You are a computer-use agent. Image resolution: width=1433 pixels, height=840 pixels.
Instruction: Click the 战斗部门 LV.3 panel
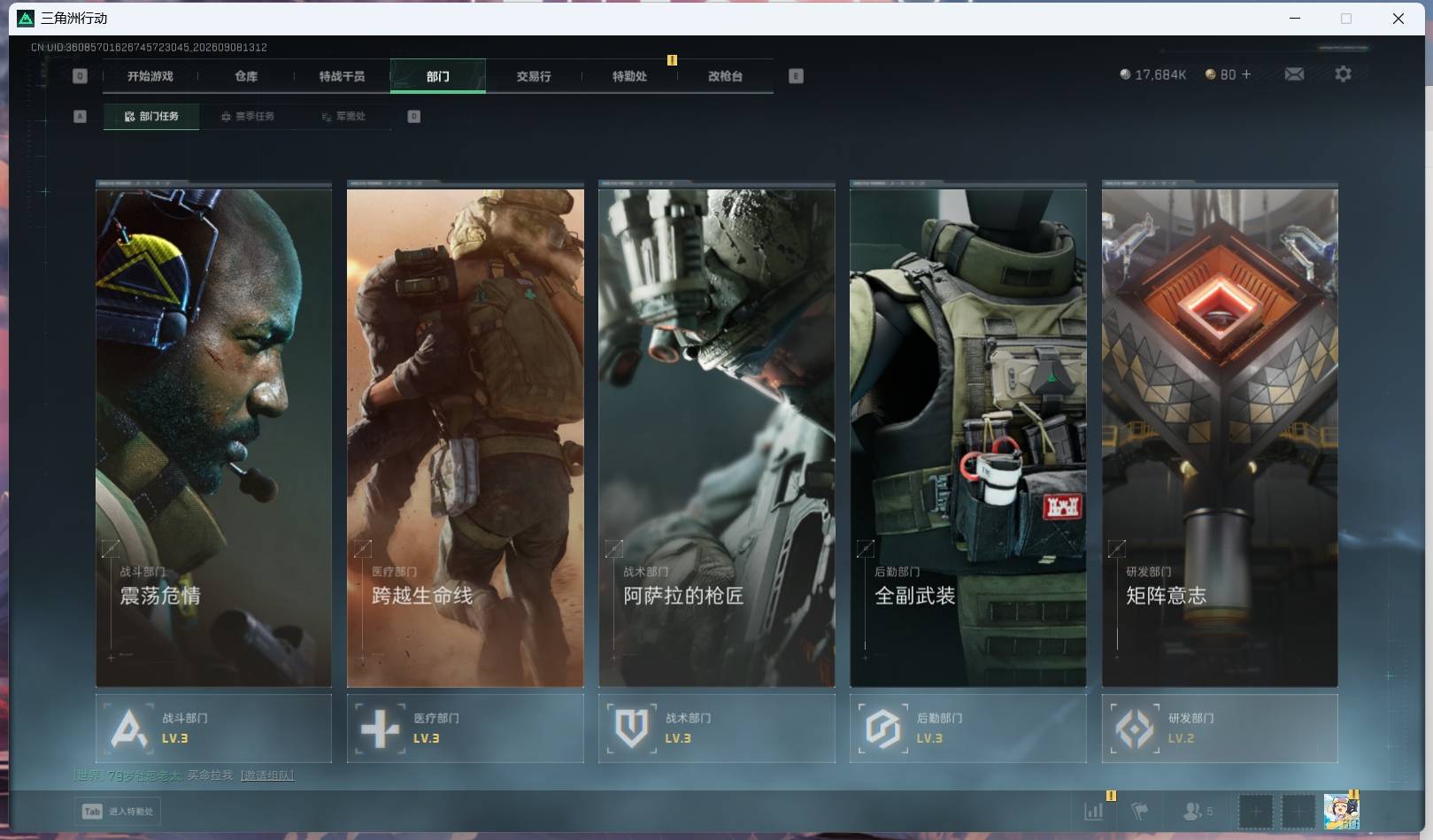coord(213,728)
